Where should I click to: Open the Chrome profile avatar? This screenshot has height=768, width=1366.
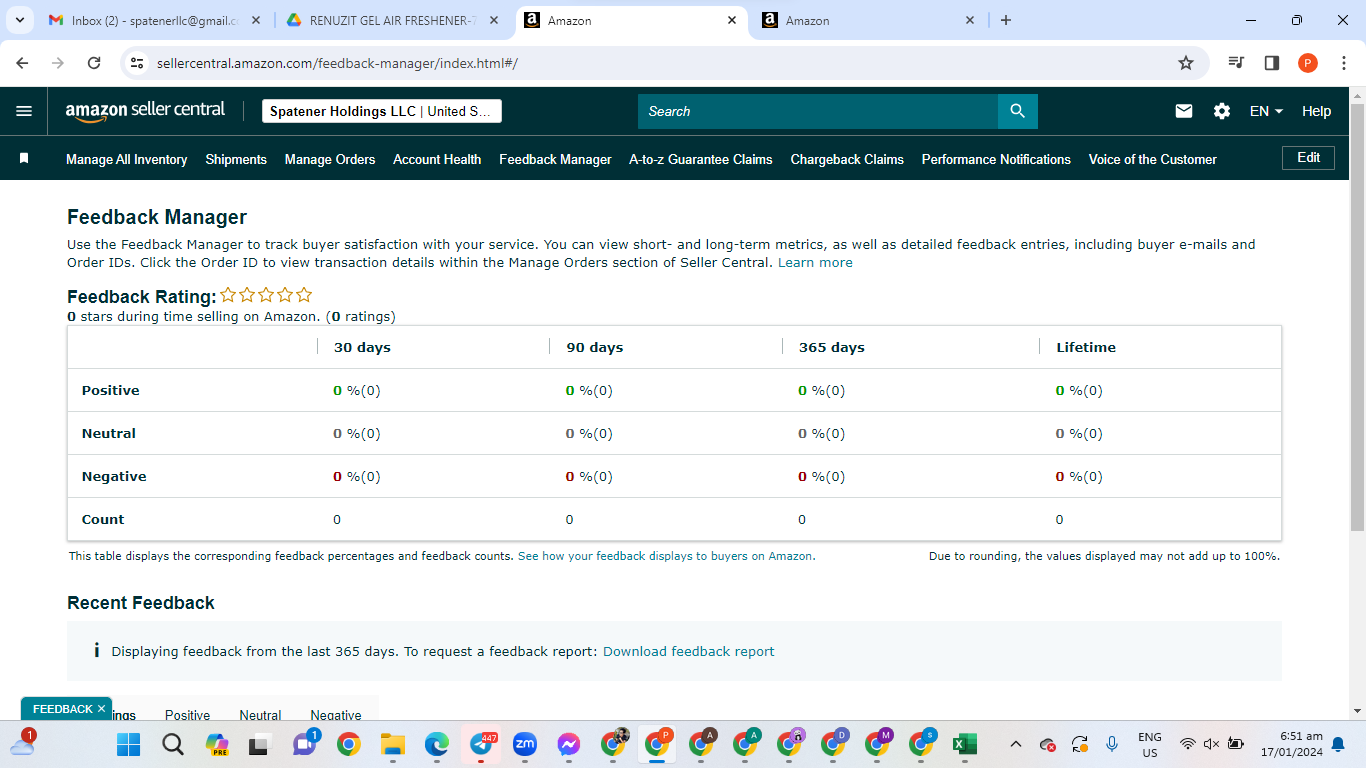coord(1308,63)
